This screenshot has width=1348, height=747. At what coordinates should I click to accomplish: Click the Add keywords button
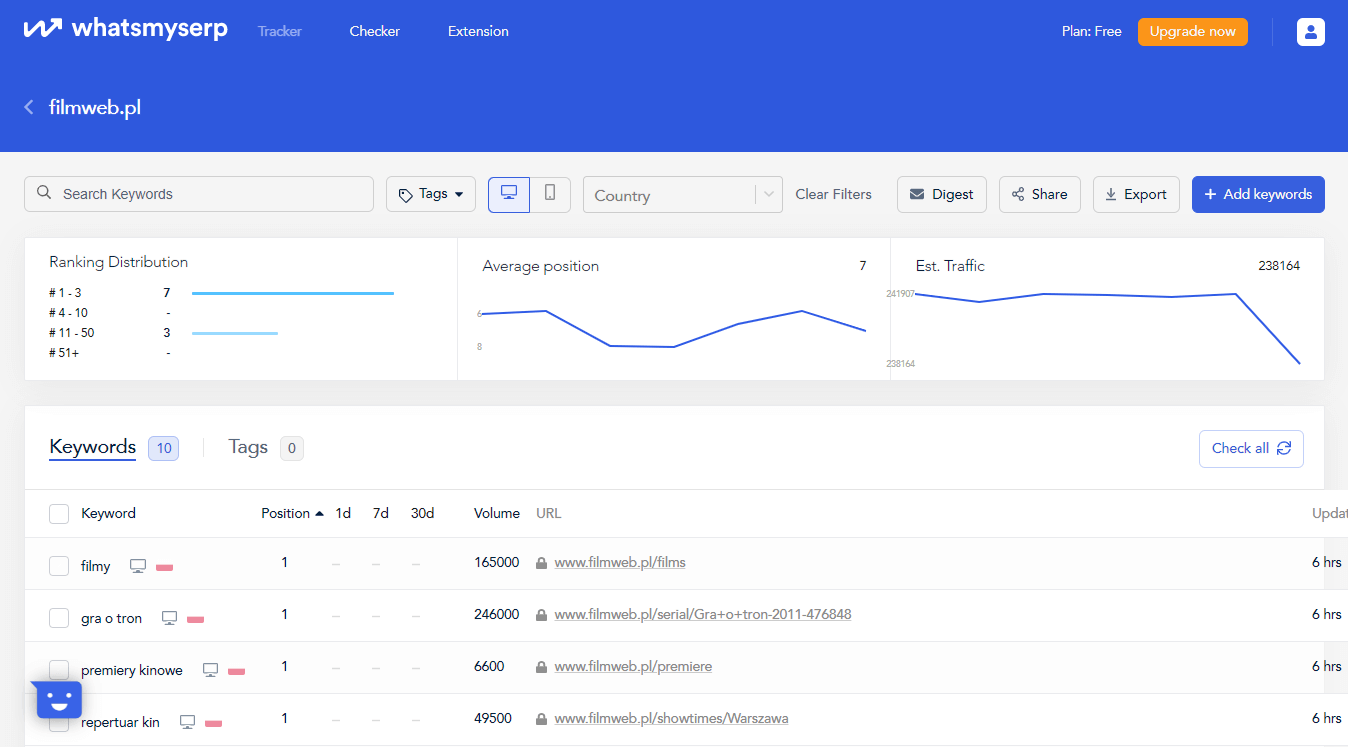click(1258, 194)
